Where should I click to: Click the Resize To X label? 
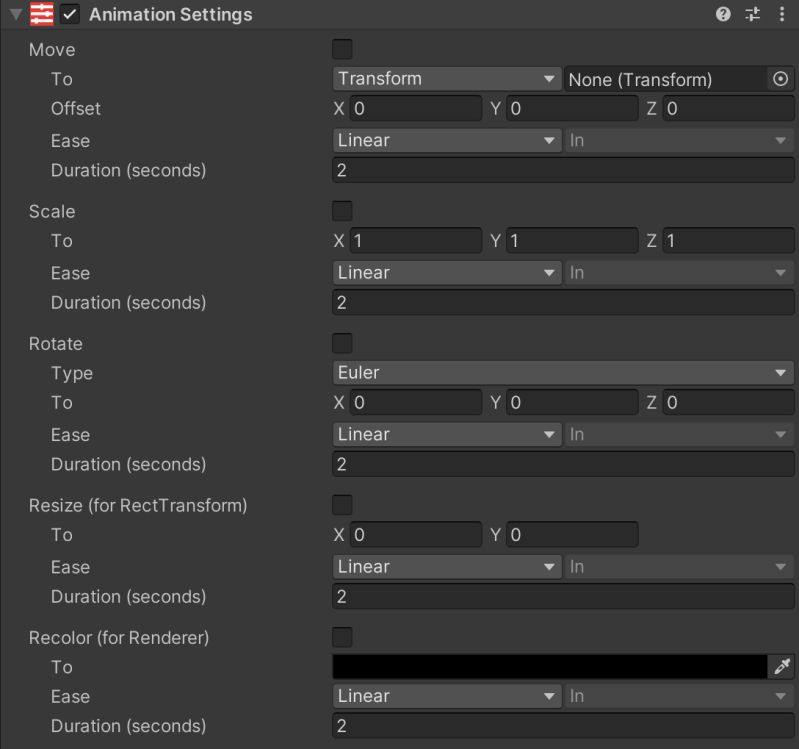click(x=339, y=534)
